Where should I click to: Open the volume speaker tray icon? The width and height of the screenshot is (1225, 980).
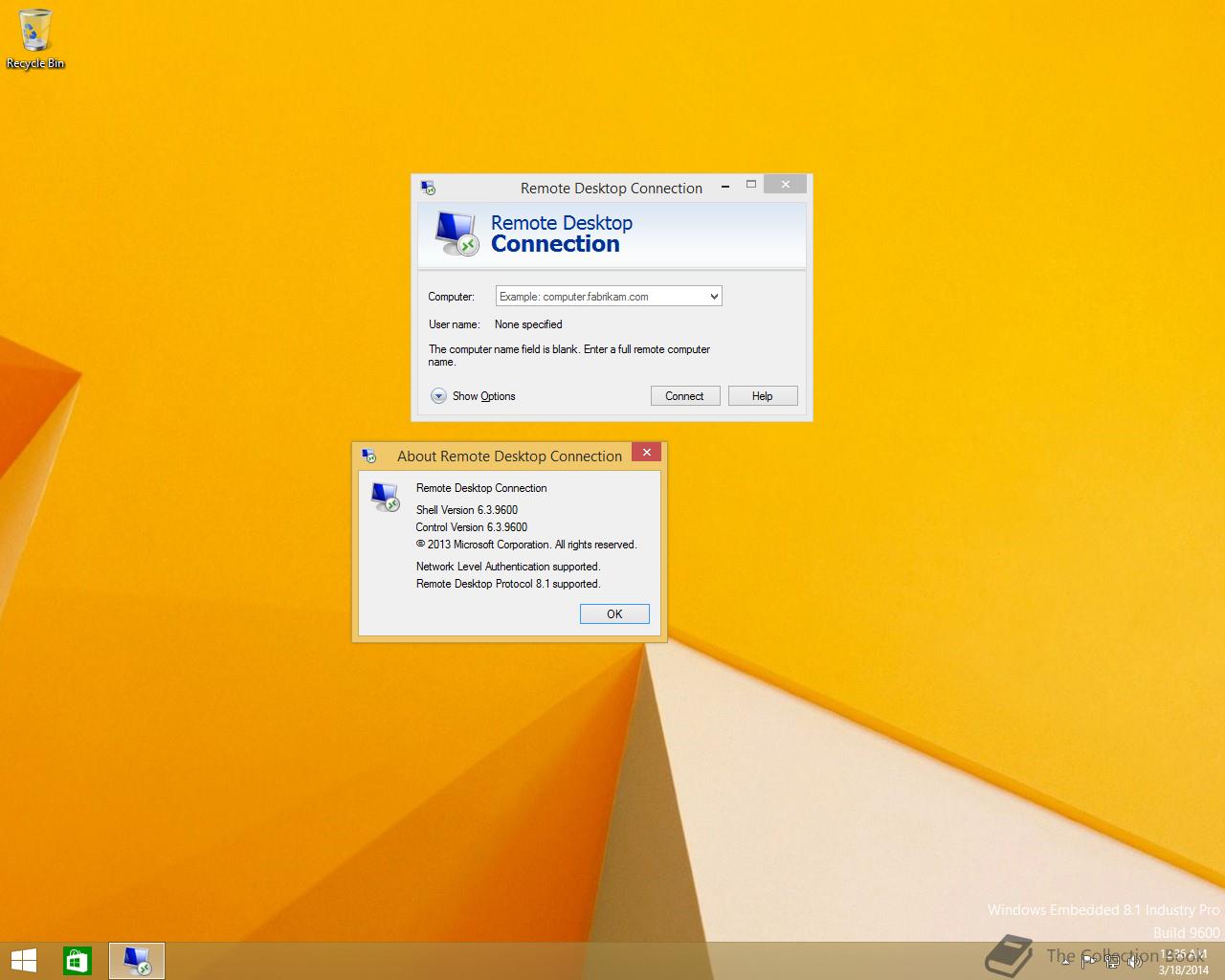[x=1135, y=961]
